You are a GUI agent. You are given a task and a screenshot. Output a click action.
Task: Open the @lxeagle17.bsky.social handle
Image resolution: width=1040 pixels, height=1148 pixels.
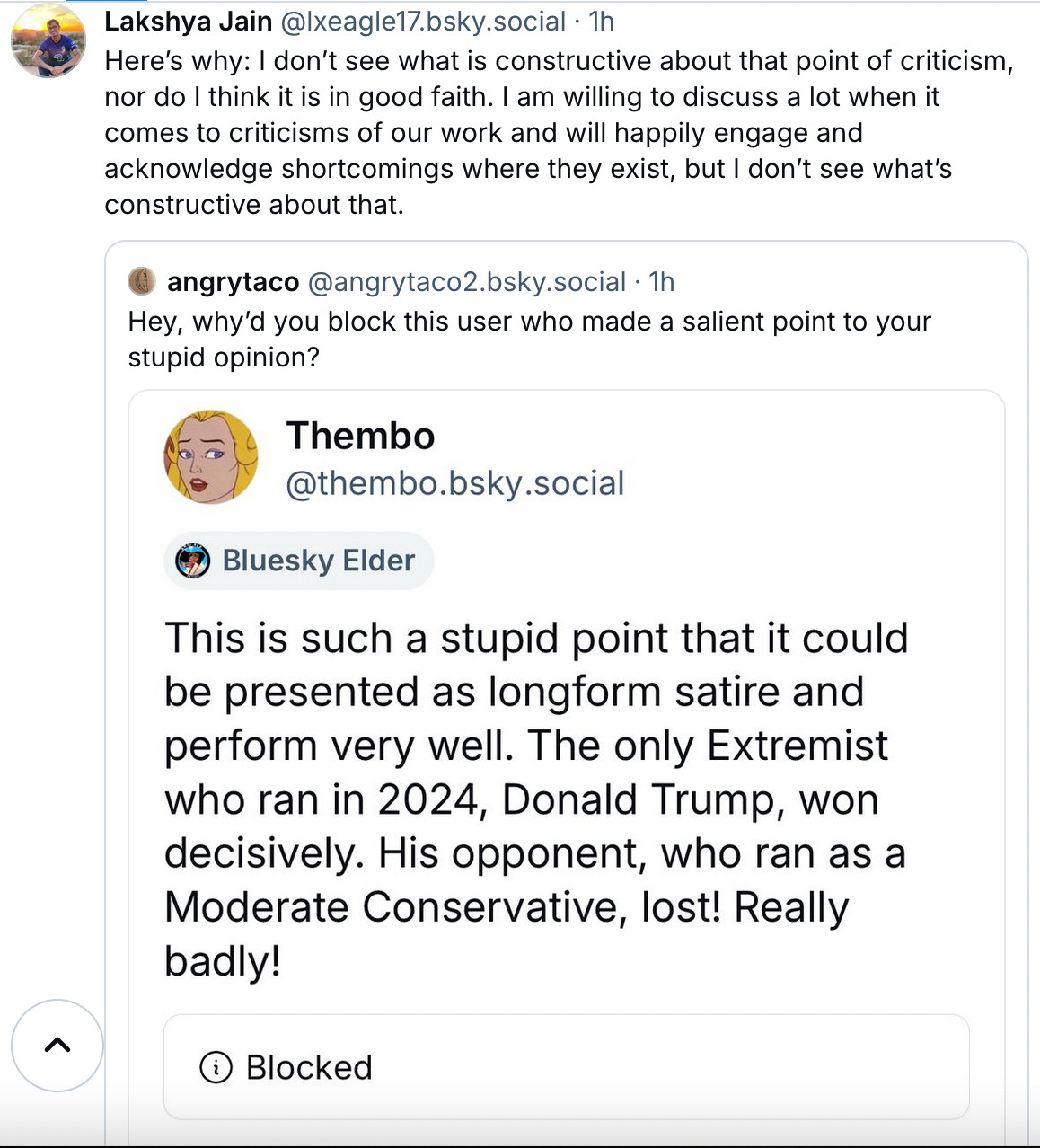click(423, 21)
